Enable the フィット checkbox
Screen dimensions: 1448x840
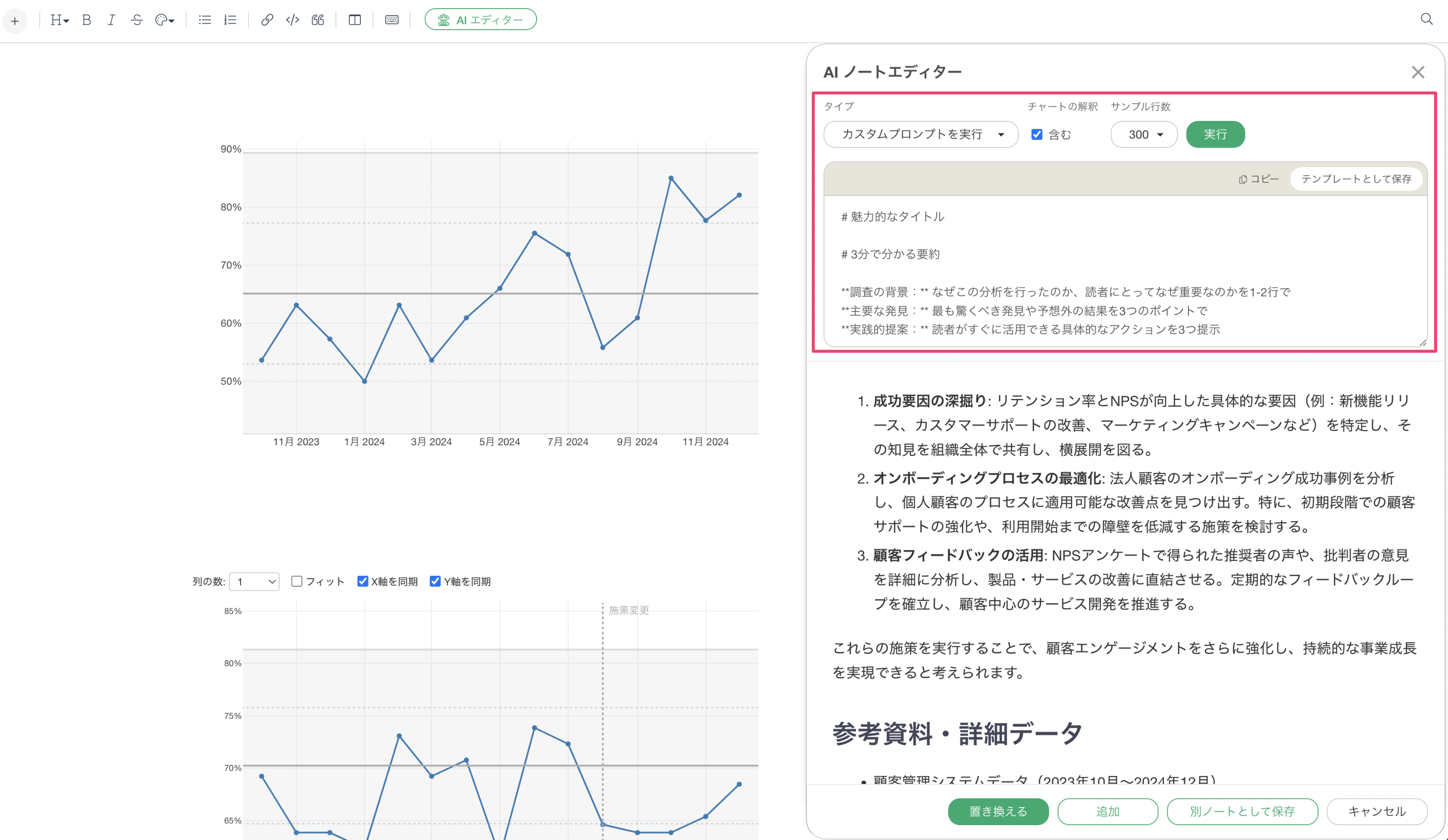(x=296, y=581)
